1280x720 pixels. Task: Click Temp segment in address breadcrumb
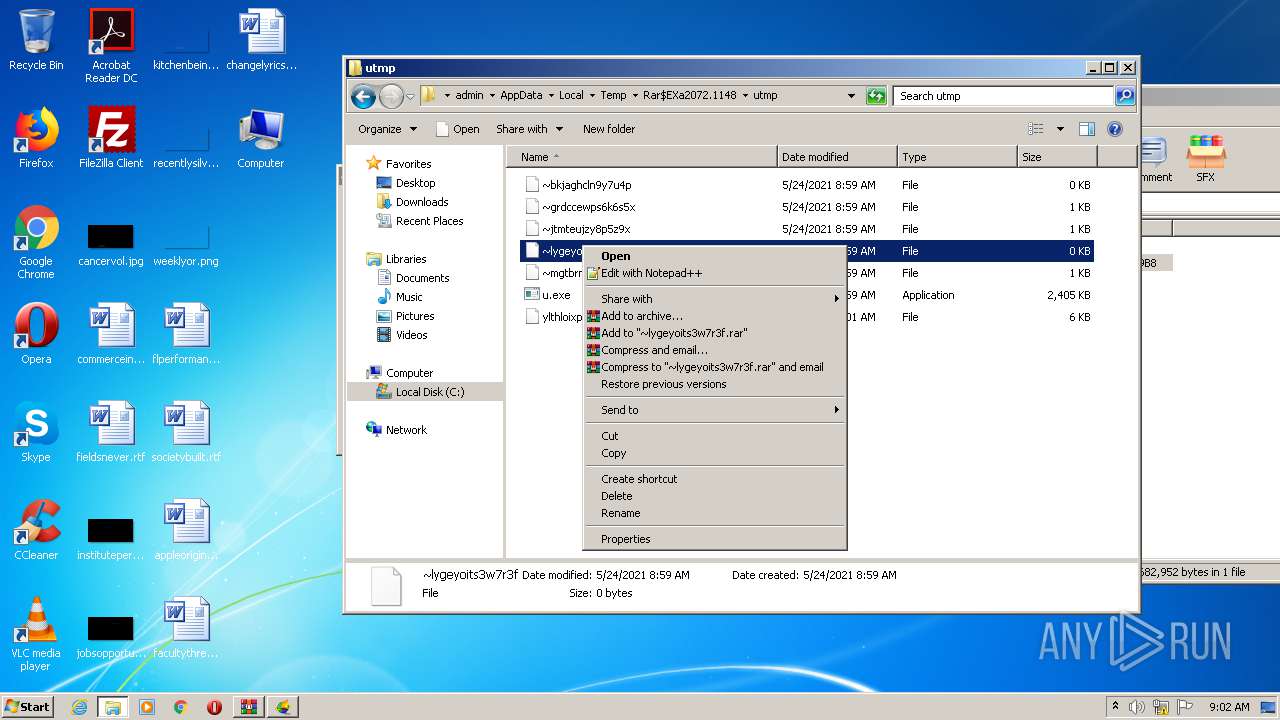click(x=613, y=96)
